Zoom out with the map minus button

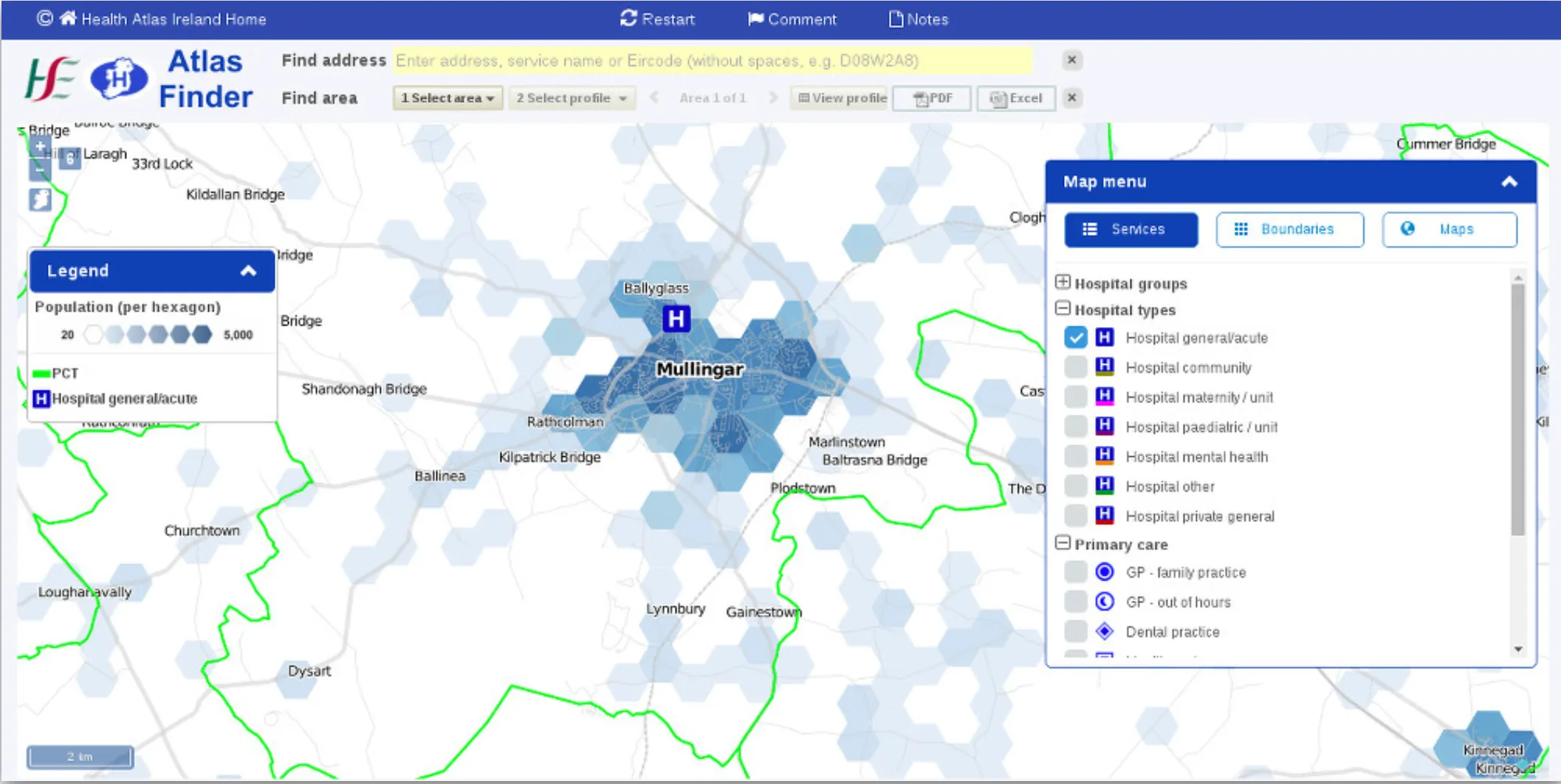41,169
